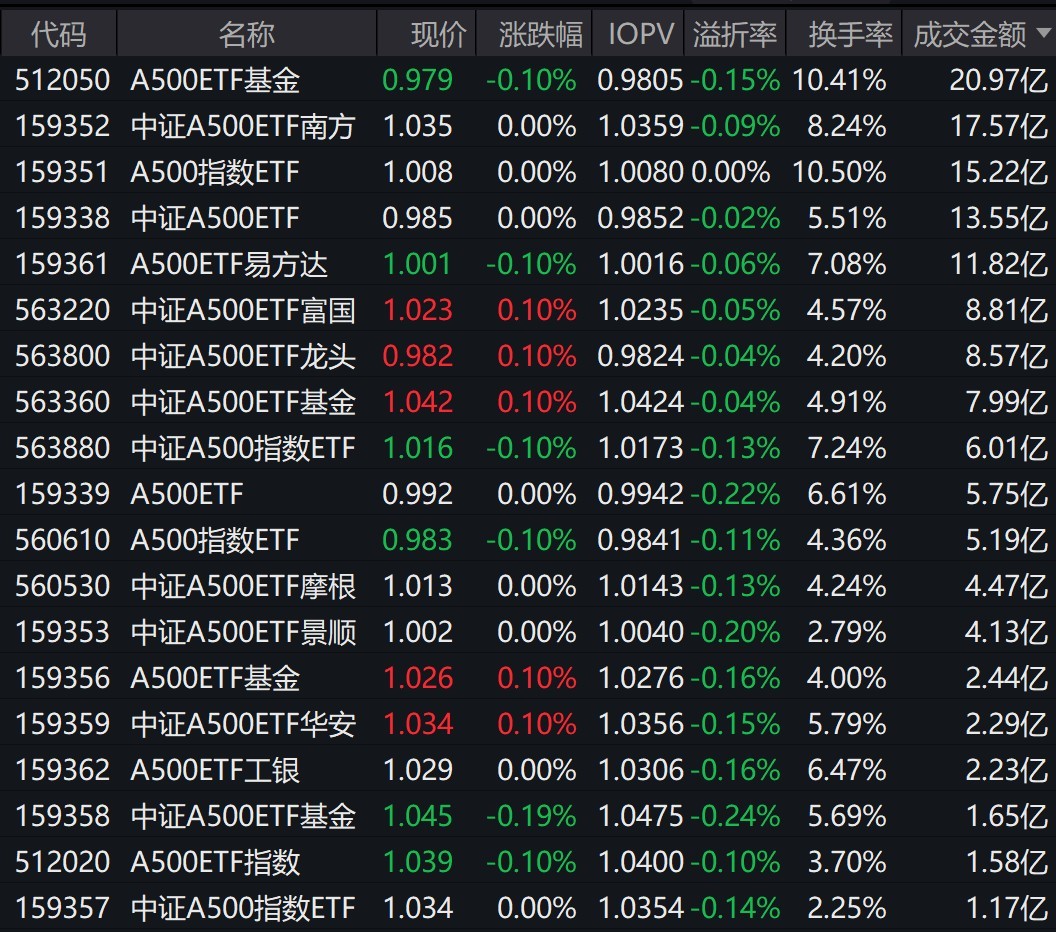This screenshot has height=932, width=1056.
Task: Select the 中证A500ETF龙头 fund name
Action: pyautogui.click(x=243, y=356)
